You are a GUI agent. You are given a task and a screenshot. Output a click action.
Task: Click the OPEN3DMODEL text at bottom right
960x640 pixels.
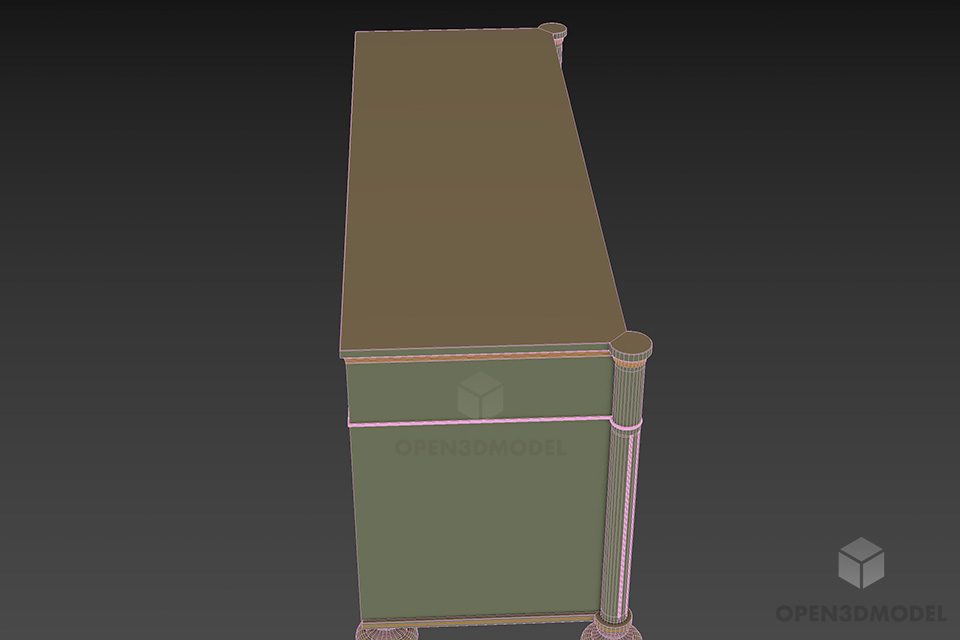[x=862, y=611]
